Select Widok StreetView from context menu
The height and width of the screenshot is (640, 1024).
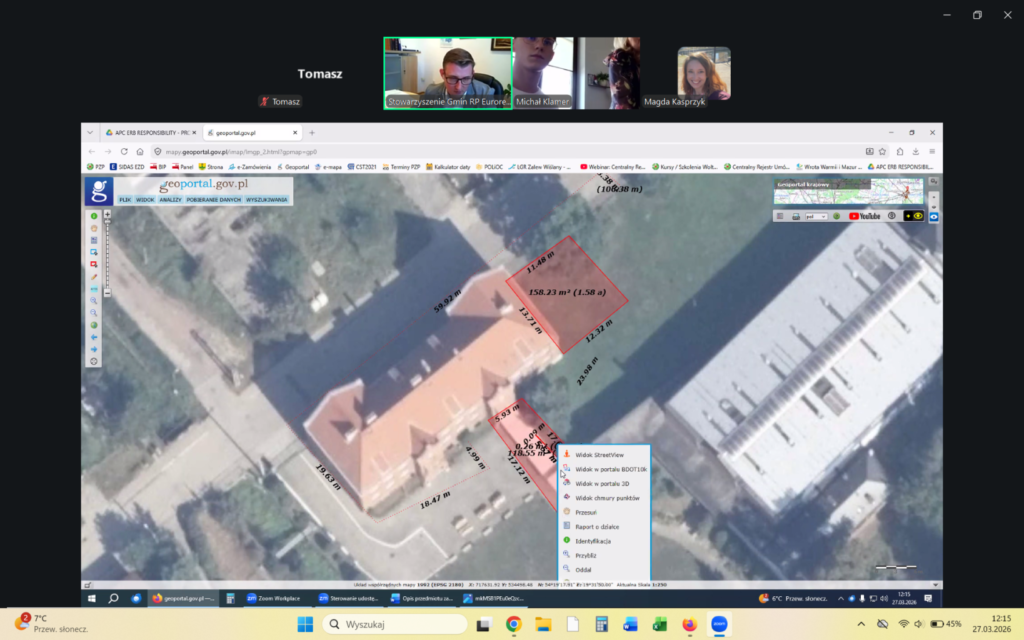click(x=601, y=455)
